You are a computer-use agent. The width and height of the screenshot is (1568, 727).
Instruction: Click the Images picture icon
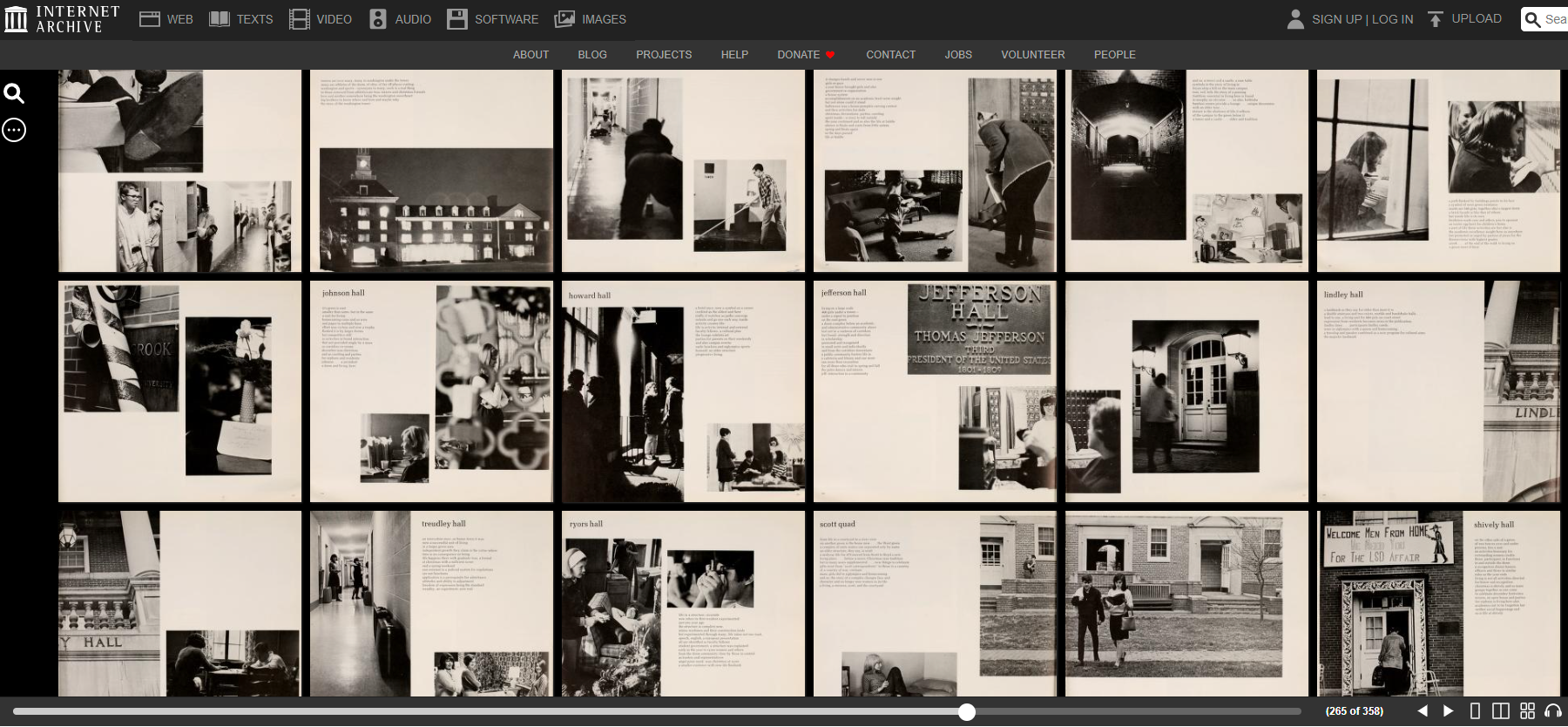(565, 19)
